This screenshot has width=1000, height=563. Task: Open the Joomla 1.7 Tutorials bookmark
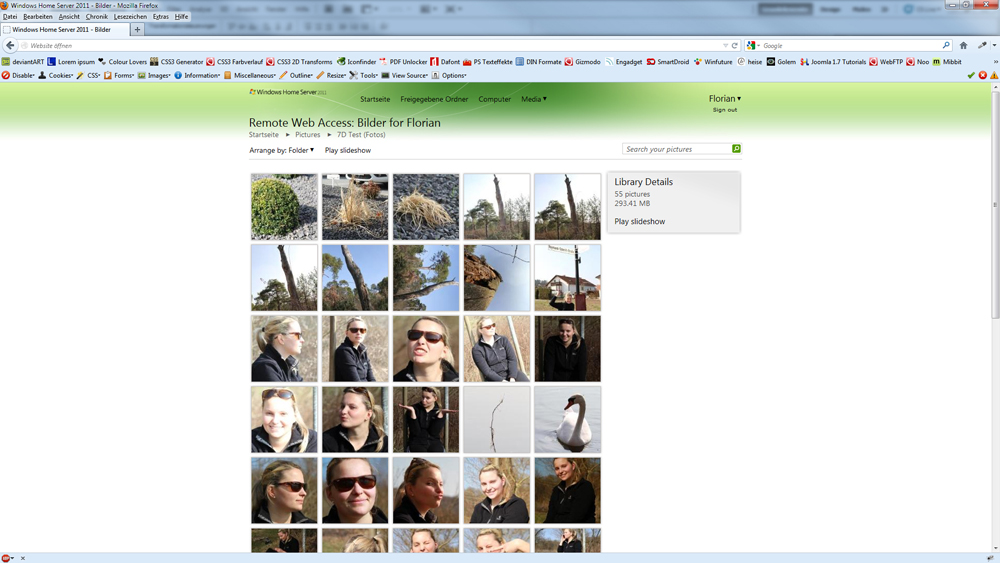(x=833, y=62)
